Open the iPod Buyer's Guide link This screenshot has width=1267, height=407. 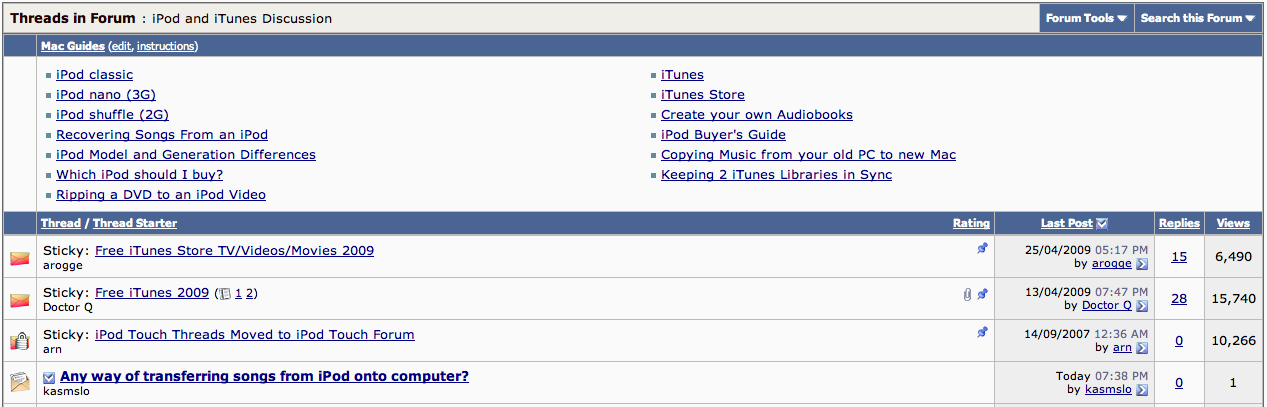tap(723, 135)
